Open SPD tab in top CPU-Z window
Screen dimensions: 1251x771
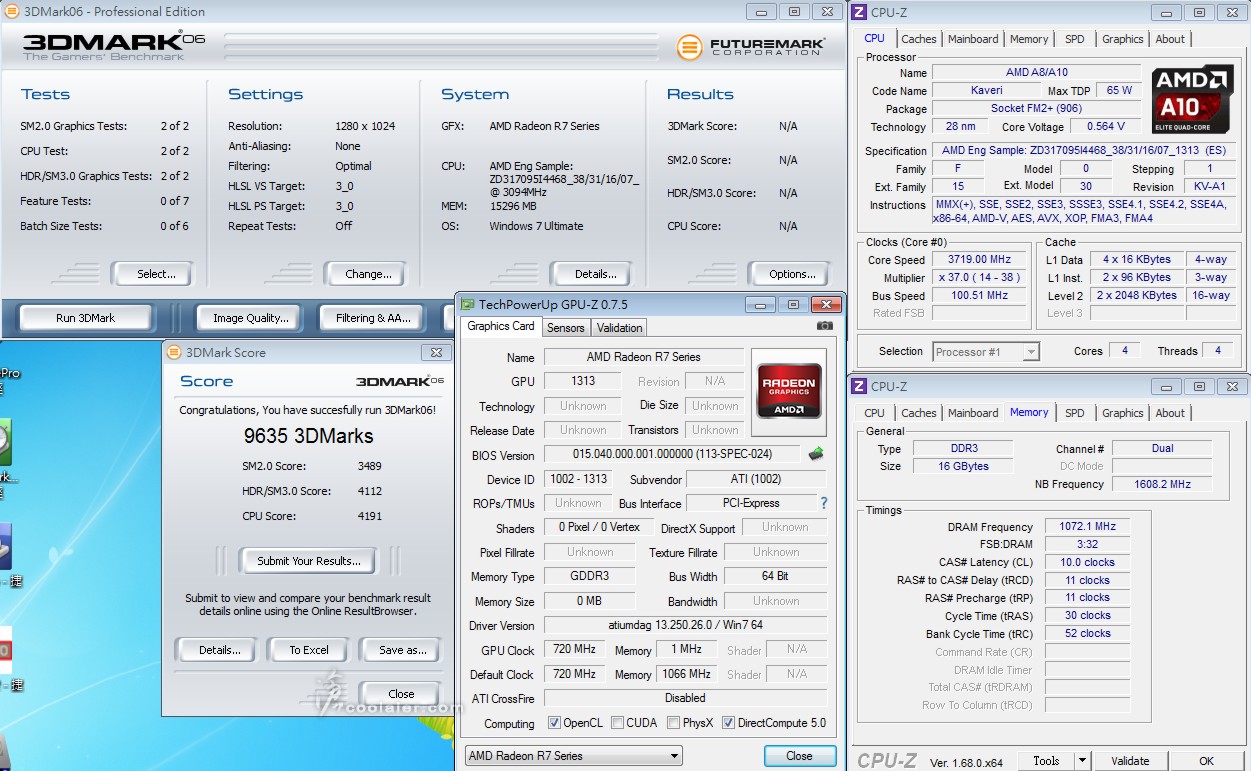click(x=1074, y=39)
